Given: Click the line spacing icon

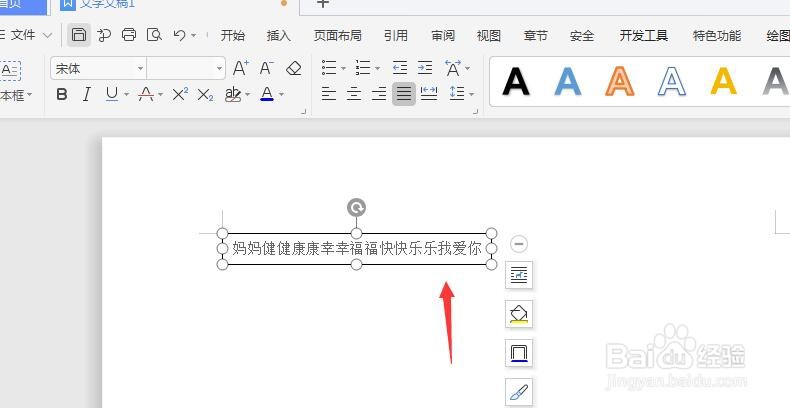Looking at the screenshot, I should pyautogui.click(x=457, y=94).
